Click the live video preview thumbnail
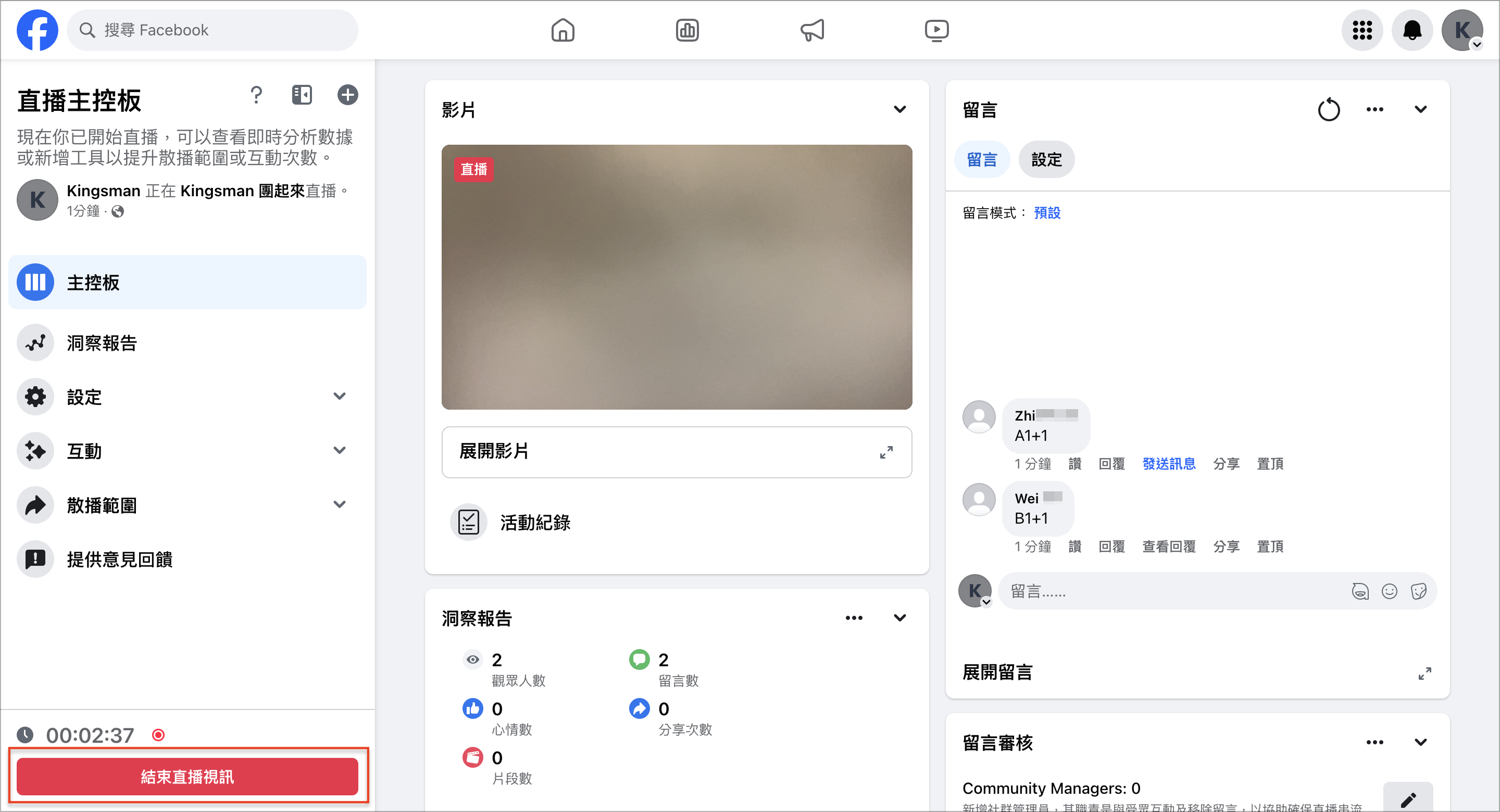The height and width of the screenshot is (812, 1500). pos(677,277)
